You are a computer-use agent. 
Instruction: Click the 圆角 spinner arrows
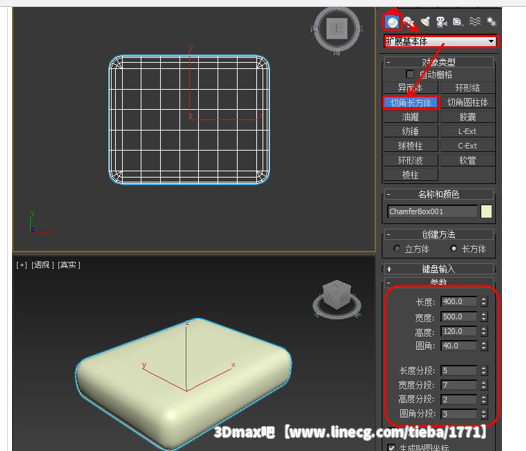483,346
